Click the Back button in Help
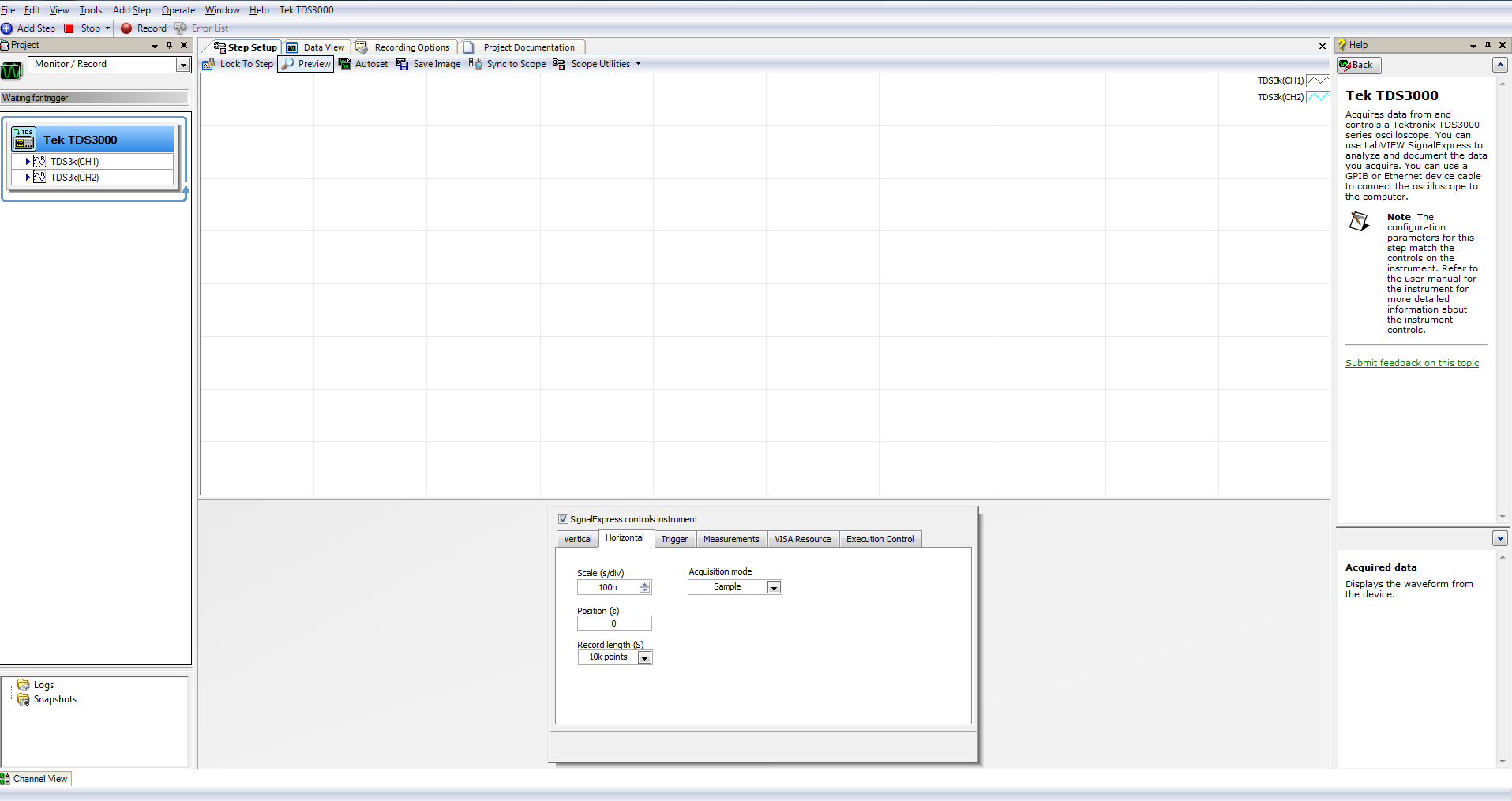1512x801 pixels. [1359, 65]
